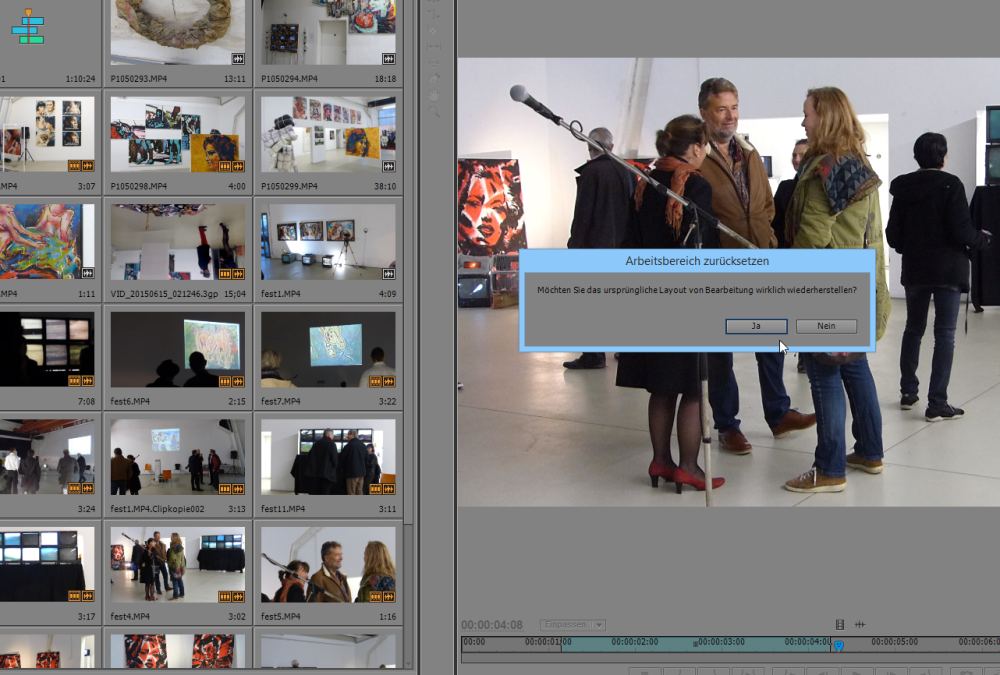
Task: Click the 00:00:04:08 timecode field
Action: coord(492,625)
